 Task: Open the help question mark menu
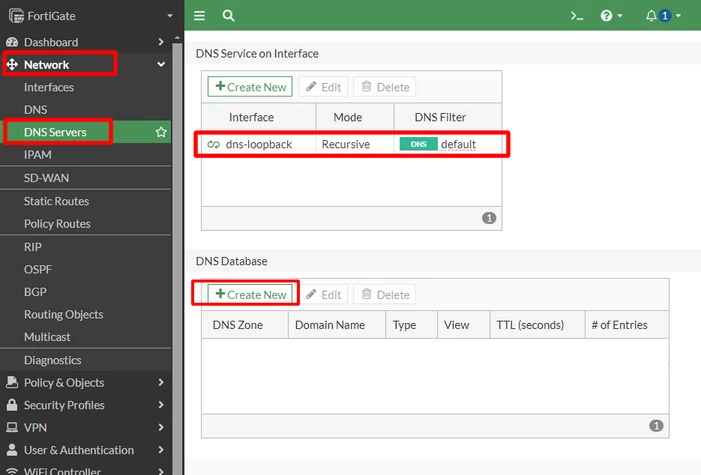pyautogui.click(x=606, y=16)
